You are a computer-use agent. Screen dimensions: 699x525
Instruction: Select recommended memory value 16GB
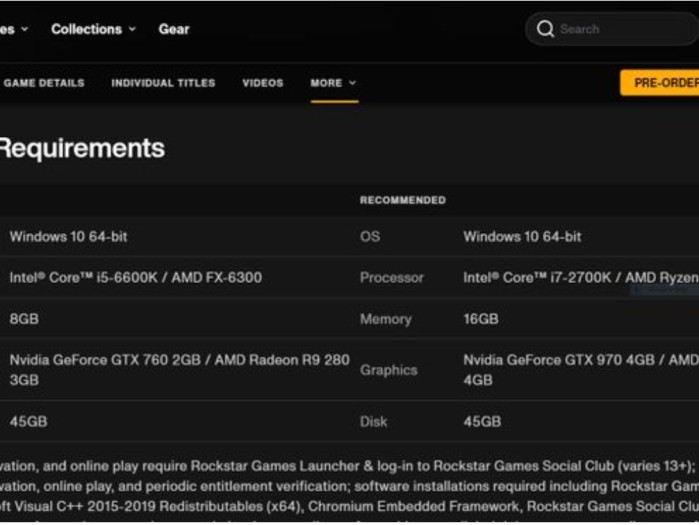(x=481, y=319)
